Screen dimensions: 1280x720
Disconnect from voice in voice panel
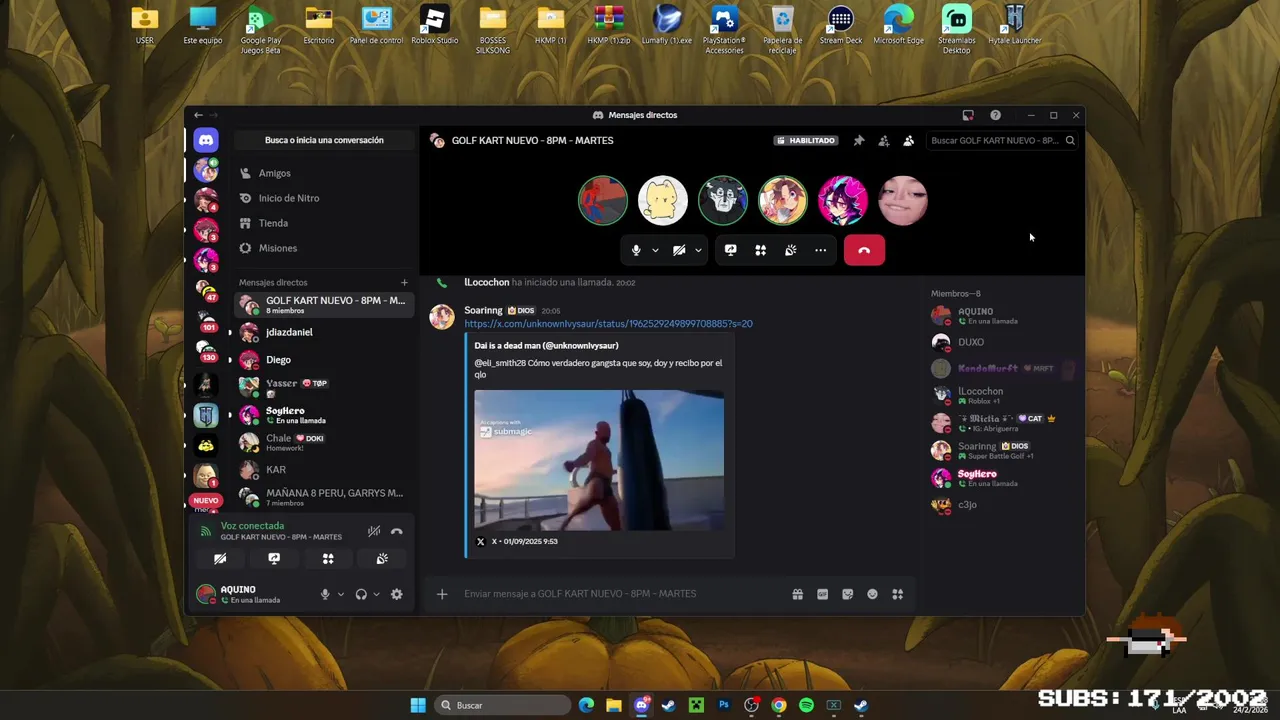click(x=396, y=532)
